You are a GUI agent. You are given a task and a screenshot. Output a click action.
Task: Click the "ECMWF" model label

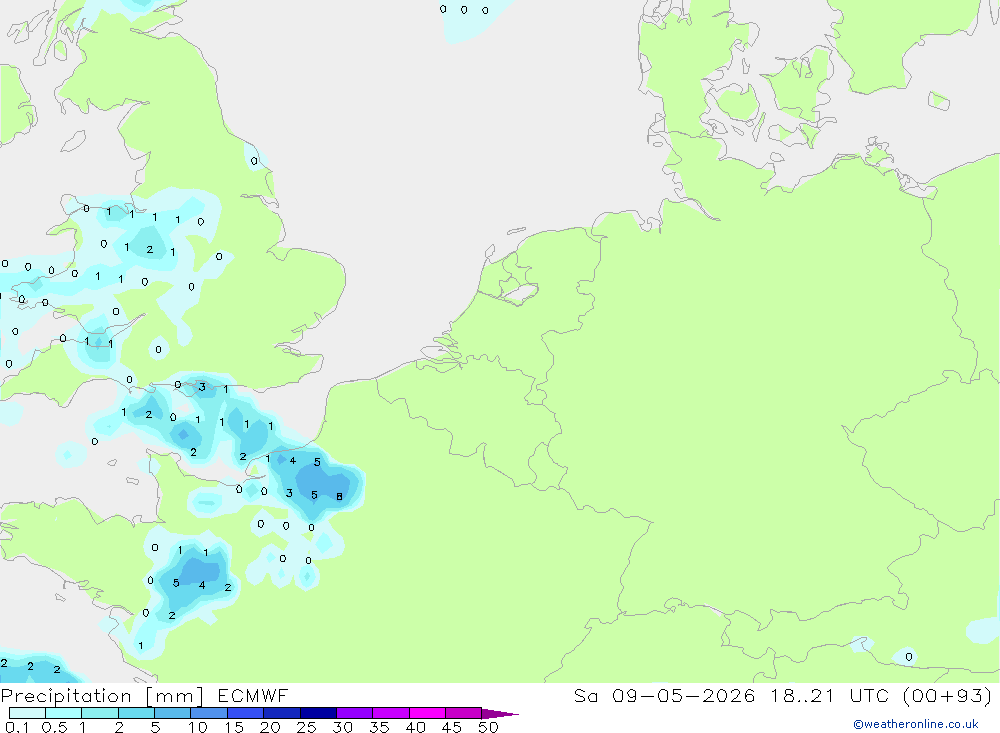click(253, 695)
